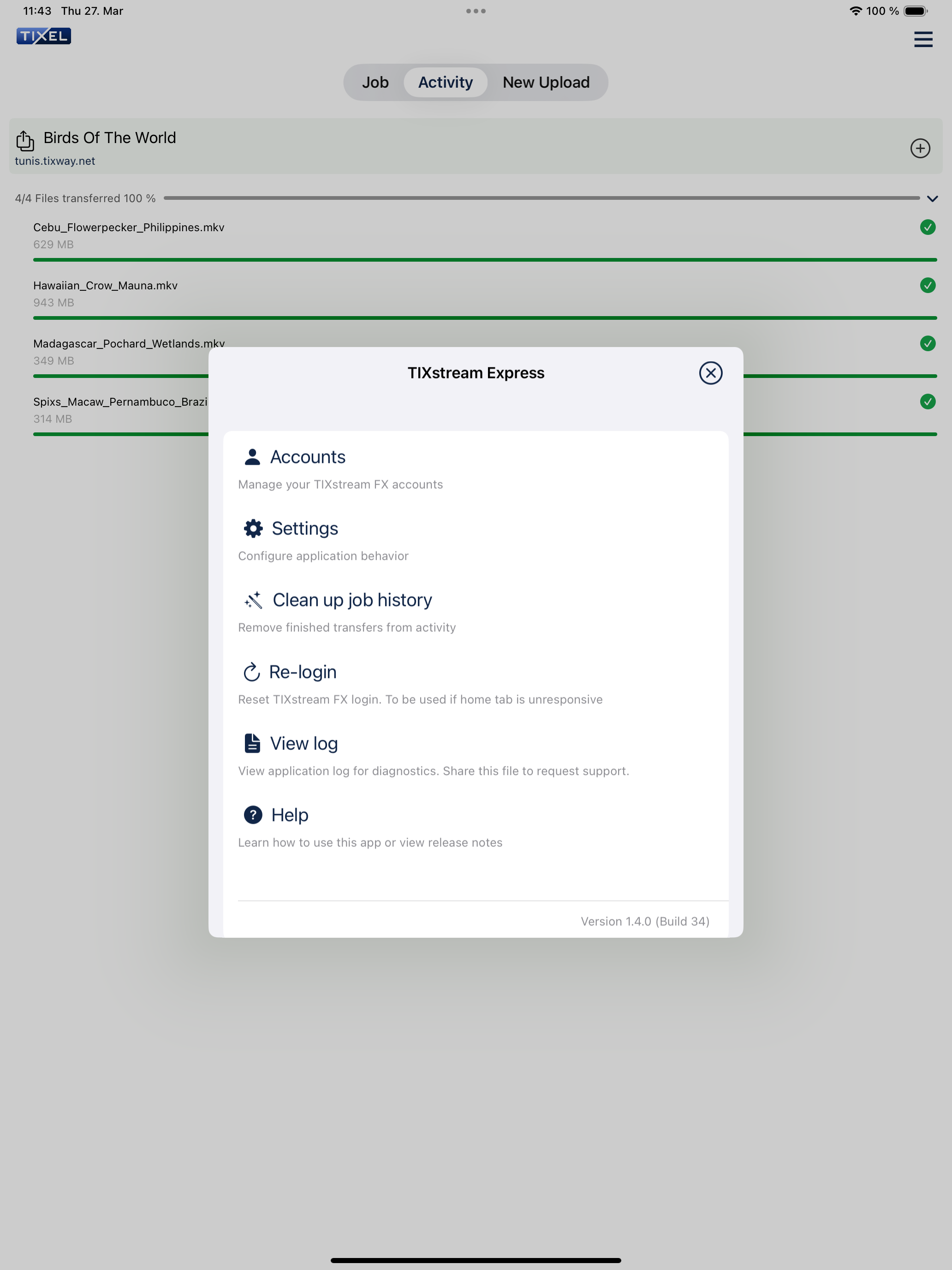Click green checkmark for Hawaiian_Crow_Mauna.mkv

[x=928, y=285]
